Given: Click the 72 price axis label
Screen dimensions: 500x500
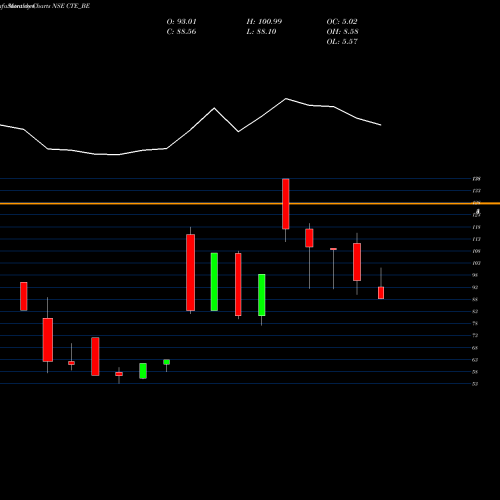Looking at the screenshot, I should pyautogui.click(x=475, y=335).
